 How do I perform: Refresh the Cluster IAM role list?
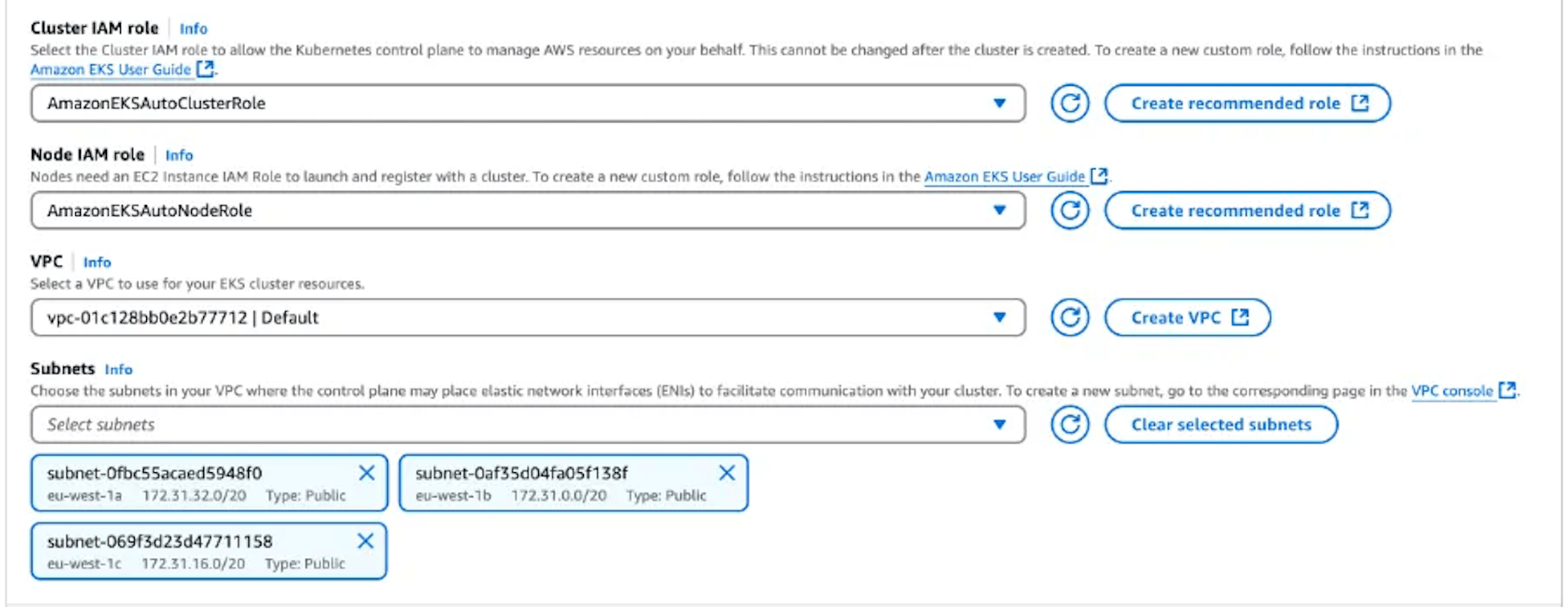pyautogui.click(x=1070, y=104)
